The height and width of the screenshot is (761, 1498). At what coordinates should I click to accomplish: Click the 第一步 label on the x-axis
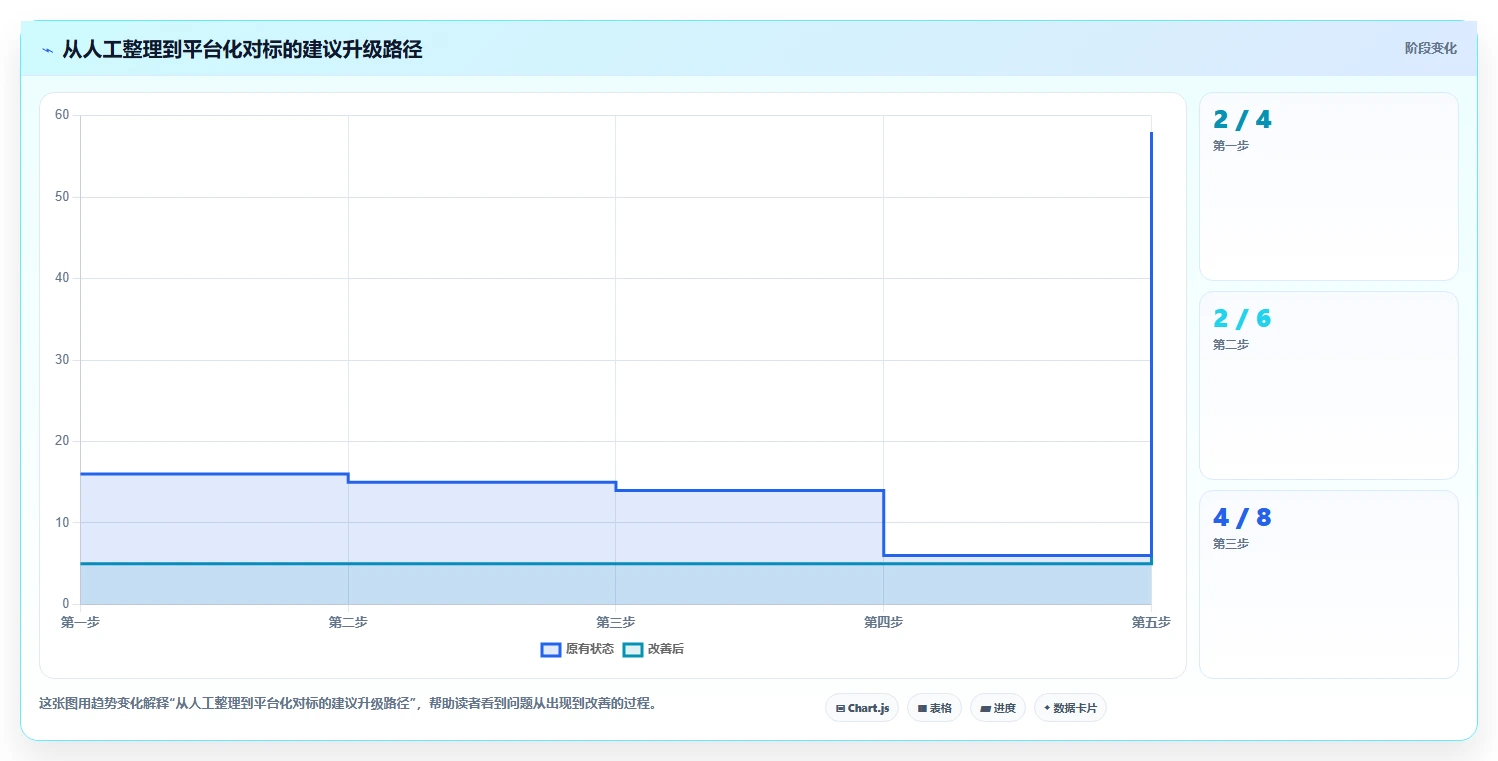pos(80,622)
